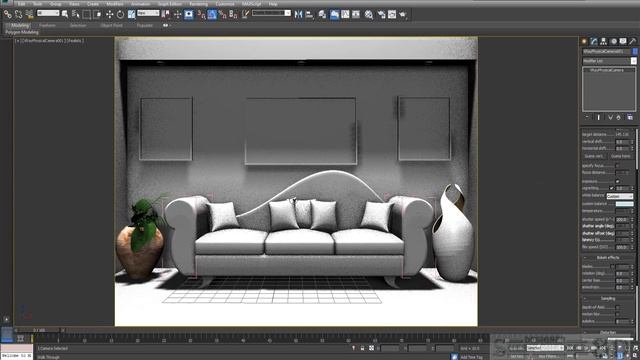640x360 pixels.
Task: Switch to the Motion command panel tab
Action: 613,41
